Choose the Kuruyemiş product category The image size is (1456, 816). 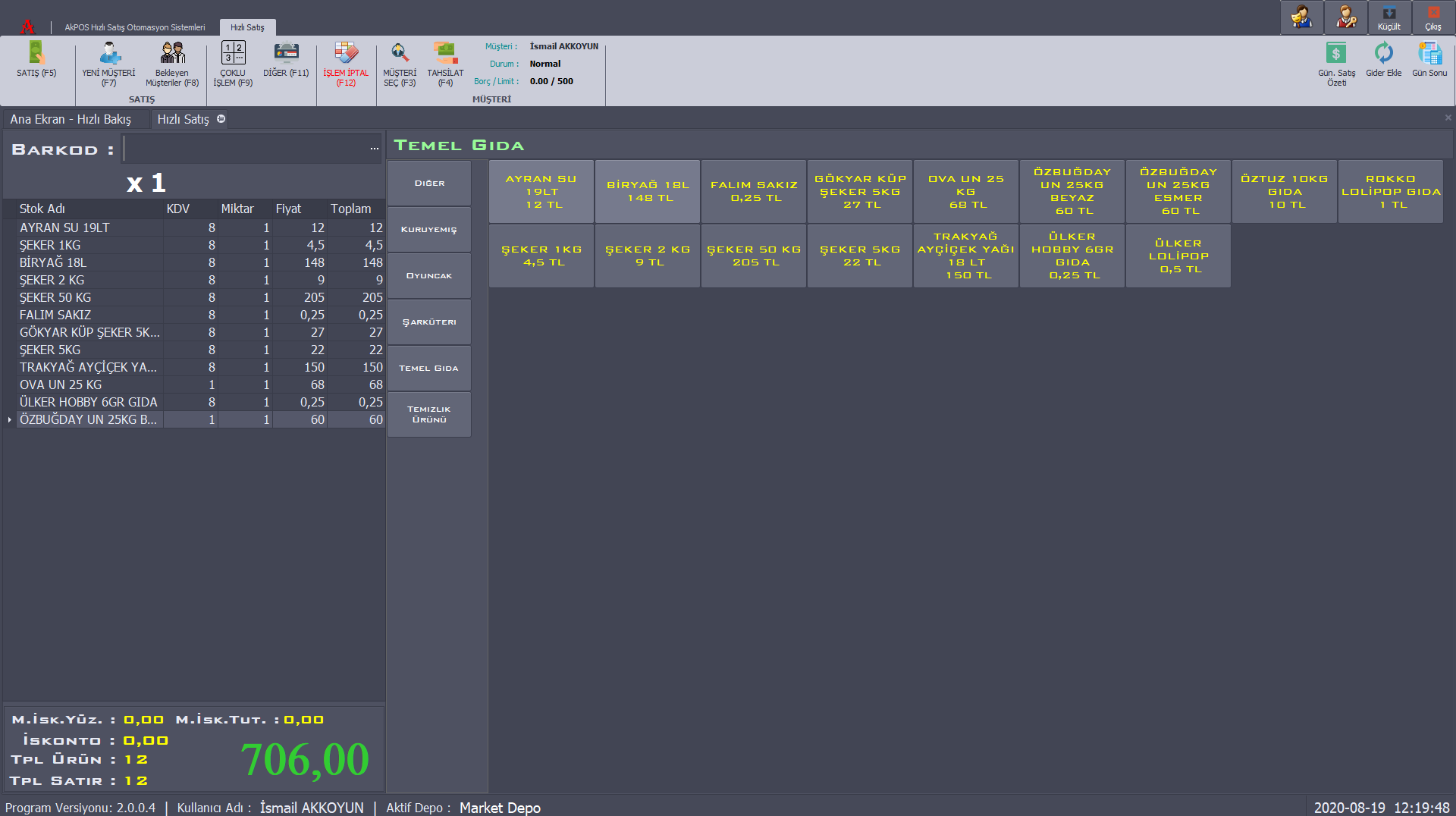point(429,230)
